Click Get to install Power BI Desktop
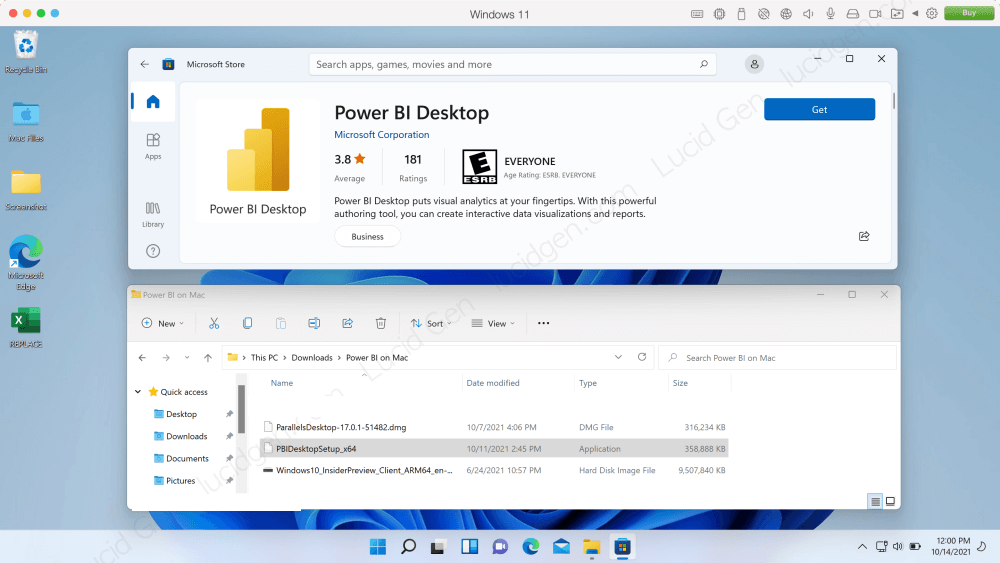The image size is (1000, 563). tap(820, 110)
